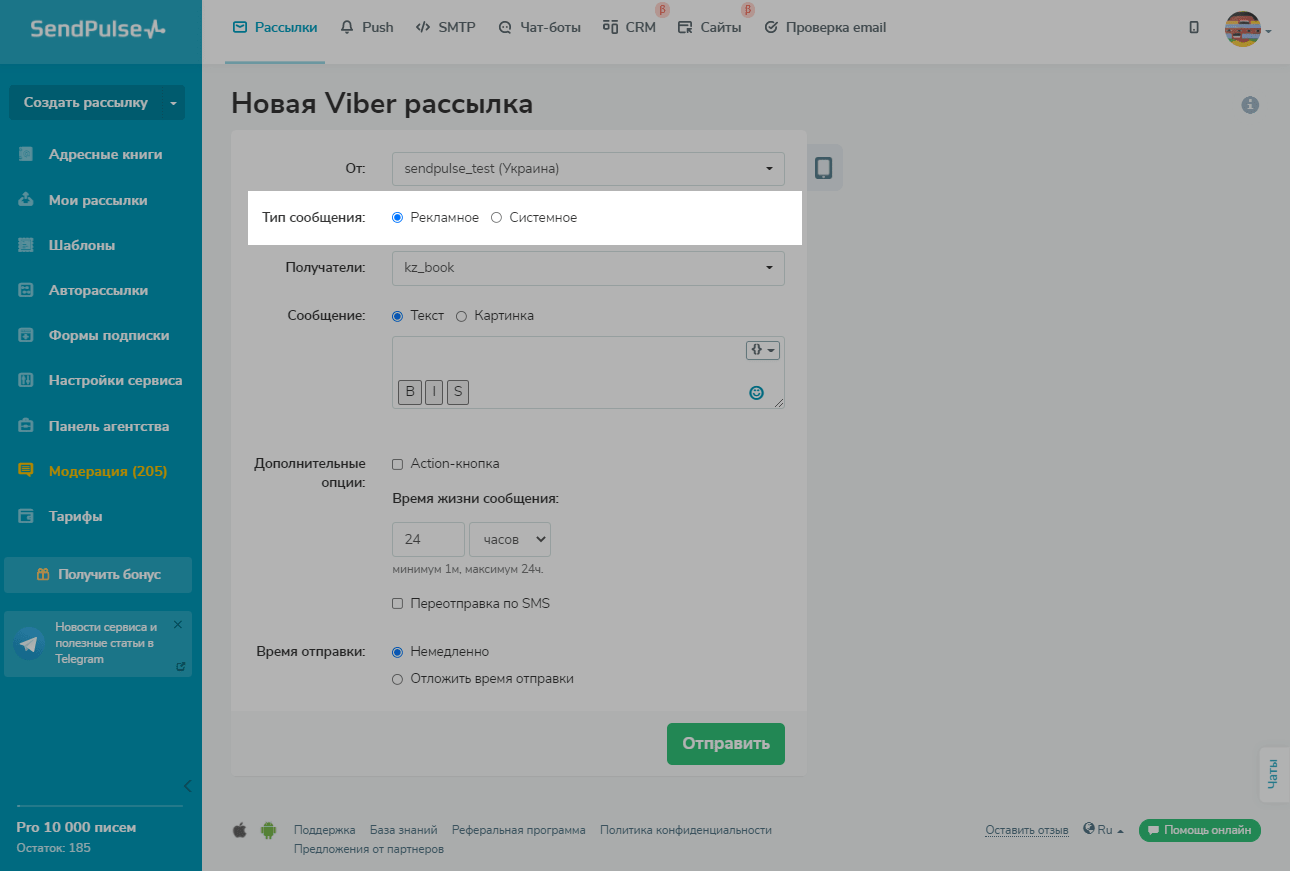Click the info icon beside page title

click(x=1250, y=104)
